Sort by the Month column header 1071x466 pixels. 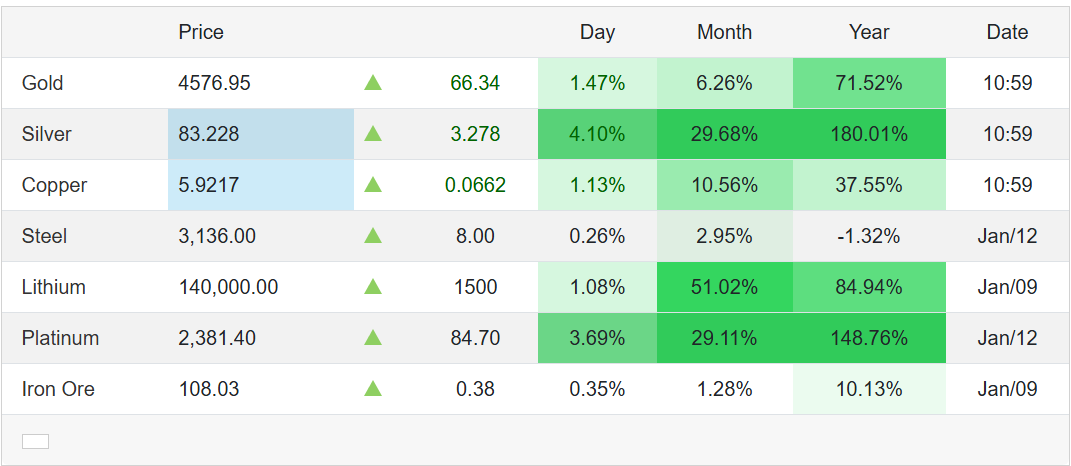click(724, 32)
